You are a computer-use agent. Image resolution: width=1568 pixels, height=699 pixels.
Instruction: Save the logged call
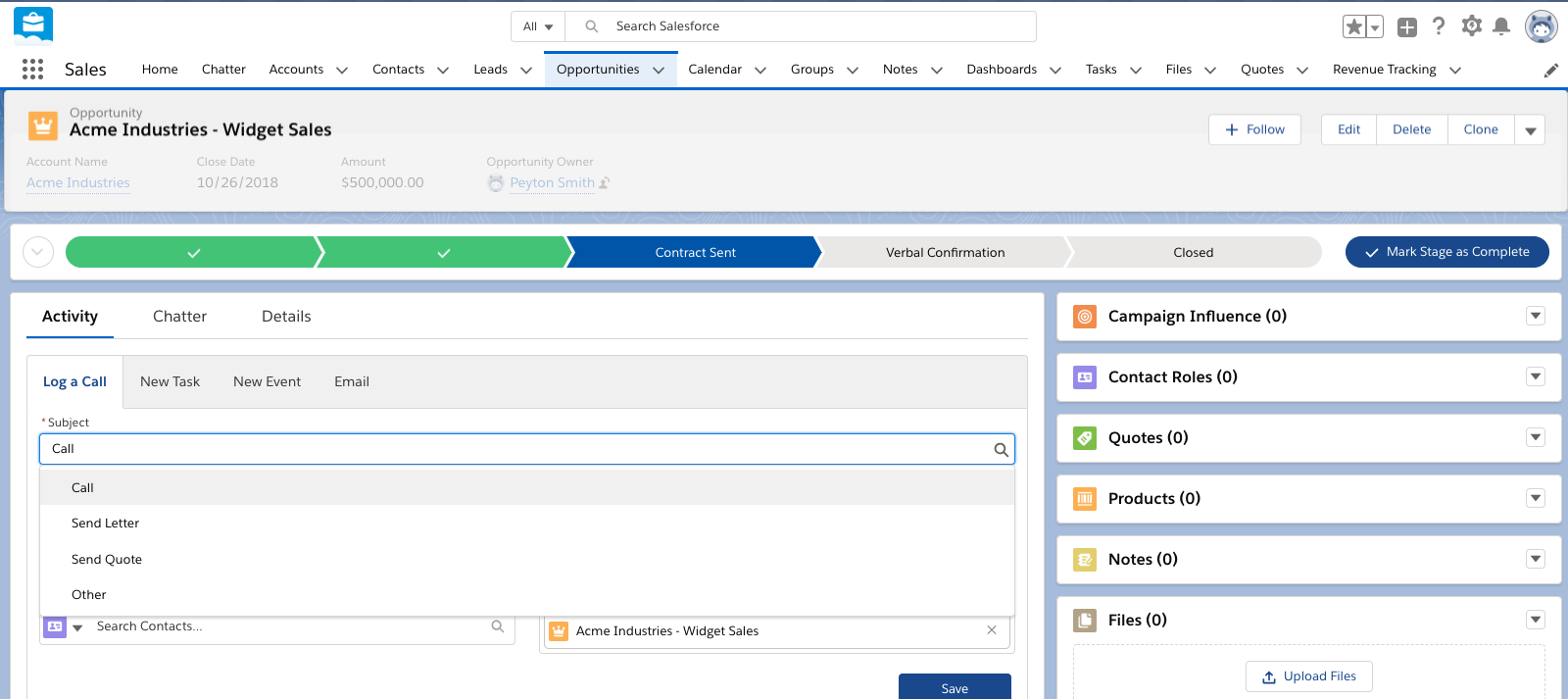click(955, 687)
